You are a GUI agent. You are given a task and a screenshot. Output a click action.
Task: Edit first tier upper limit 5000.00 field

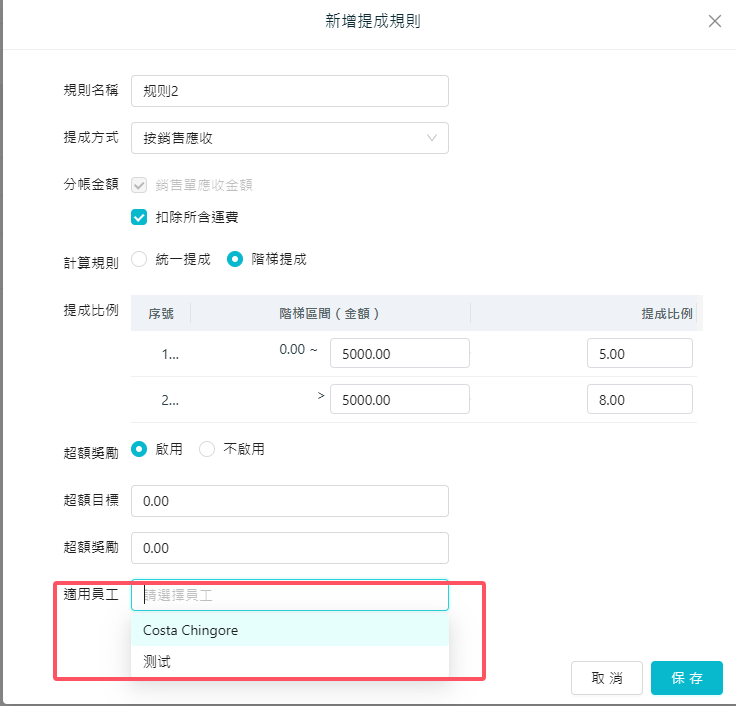[399, 353]
